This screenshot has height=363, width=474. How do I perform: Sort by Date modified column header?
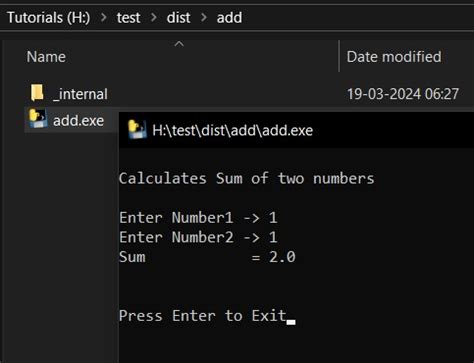click(x=394, y=57)
